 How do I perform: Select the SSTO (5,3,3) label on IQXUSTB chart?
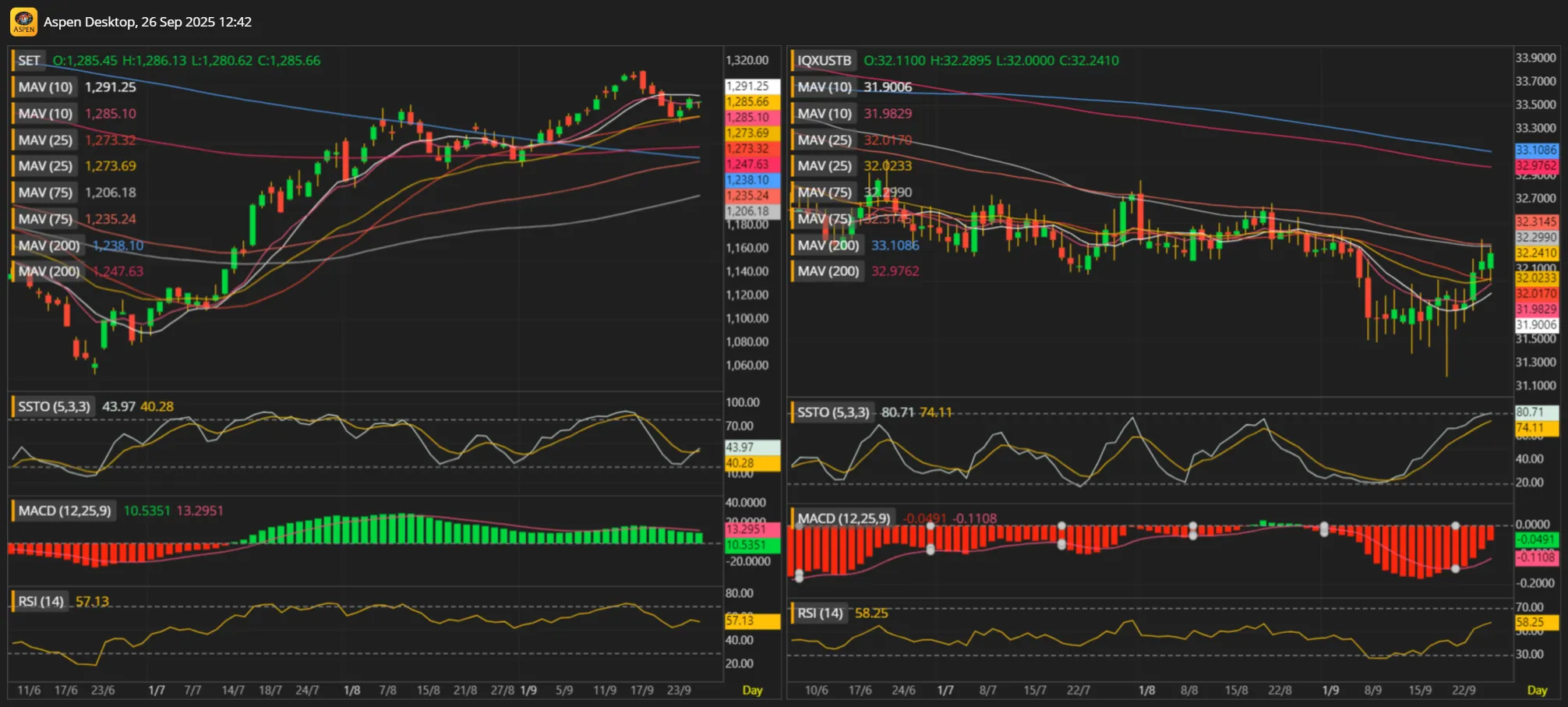click(x=832, y=412)
